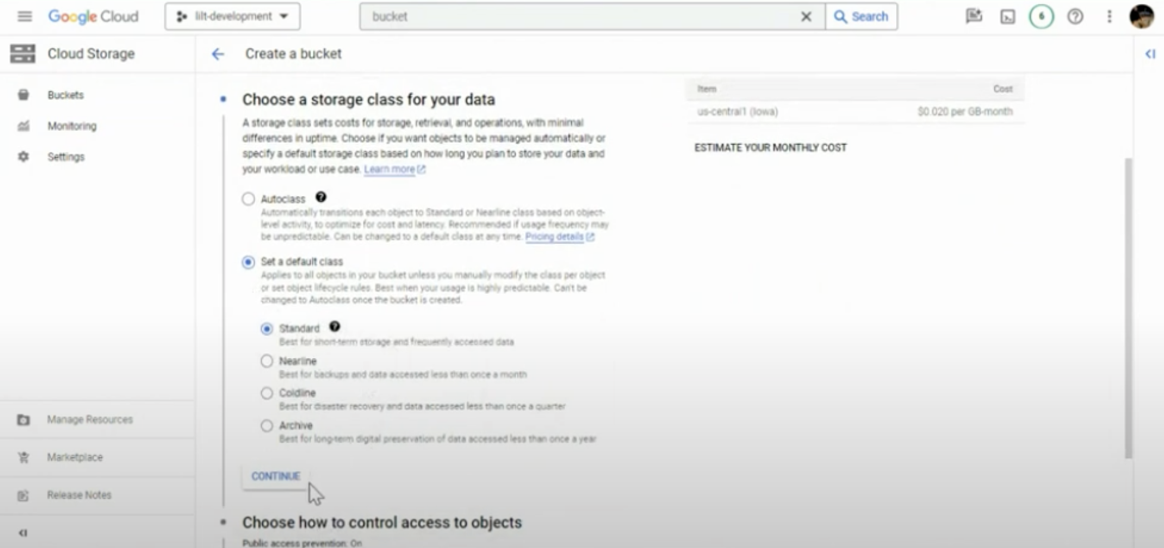Open the lilt-development project selector dropdown
The width and height of the screenshot is (1164, 548).
click(x=232, y=16)
